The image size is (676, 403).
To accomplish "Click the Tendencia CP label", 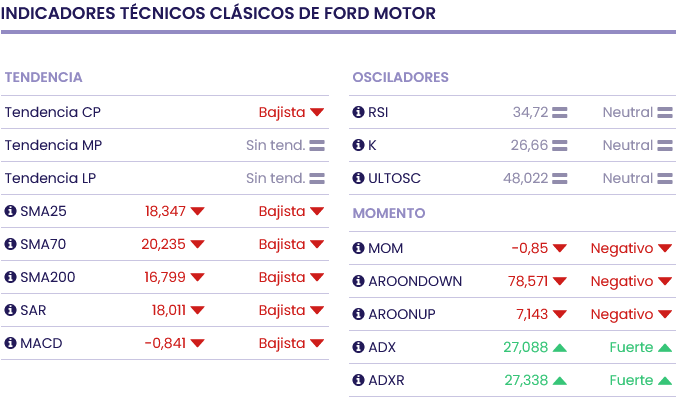I will click(52, 112).
